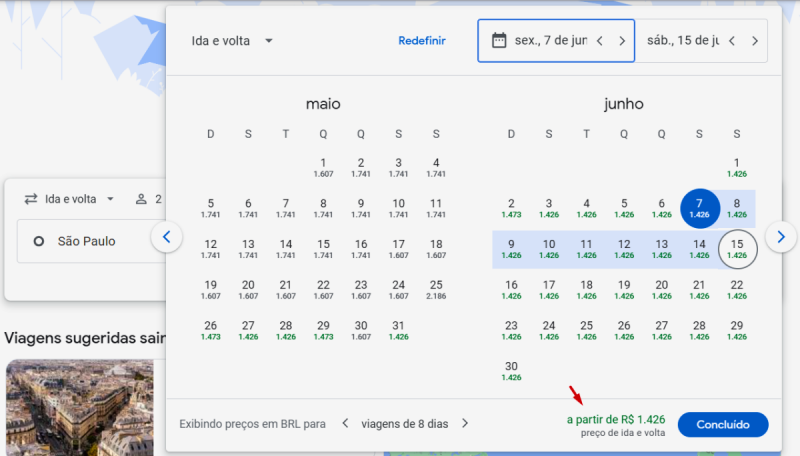Viewport: 800px width, 456px height.
Task: Click the 'a partir de R$ 1.426' price text
Action: (x=616, y=419)
